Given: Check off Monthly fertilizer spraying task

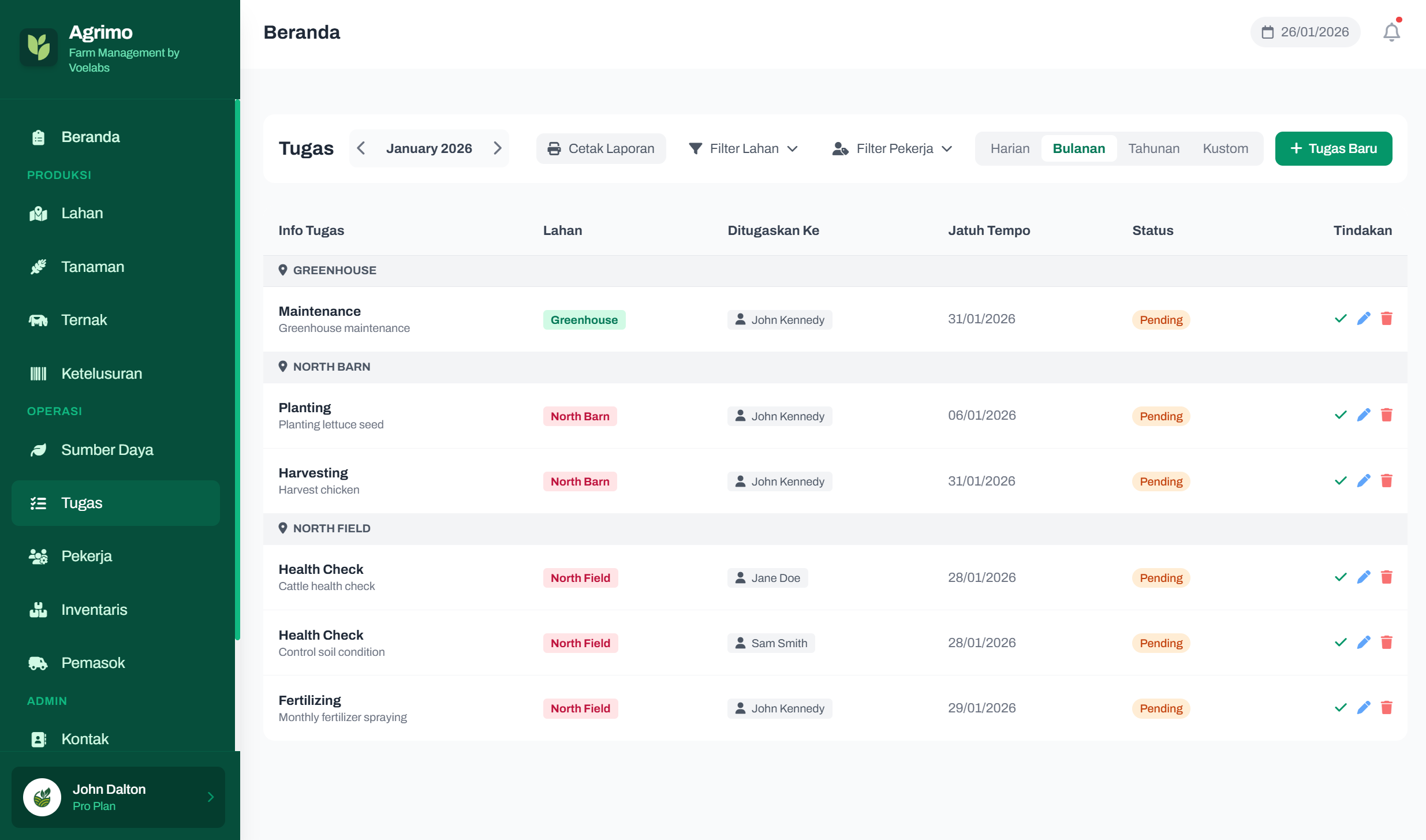Looking at the screenshot, I should pos(1341,708).
